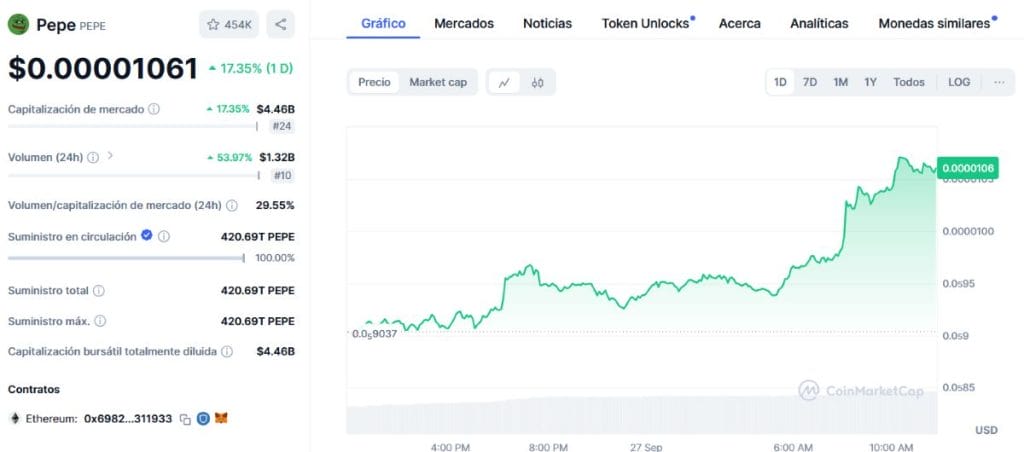Open info icon for Capitalización bursátil totalmente diluida
This screenshot has width=1024, height=452.
(227, 351)
